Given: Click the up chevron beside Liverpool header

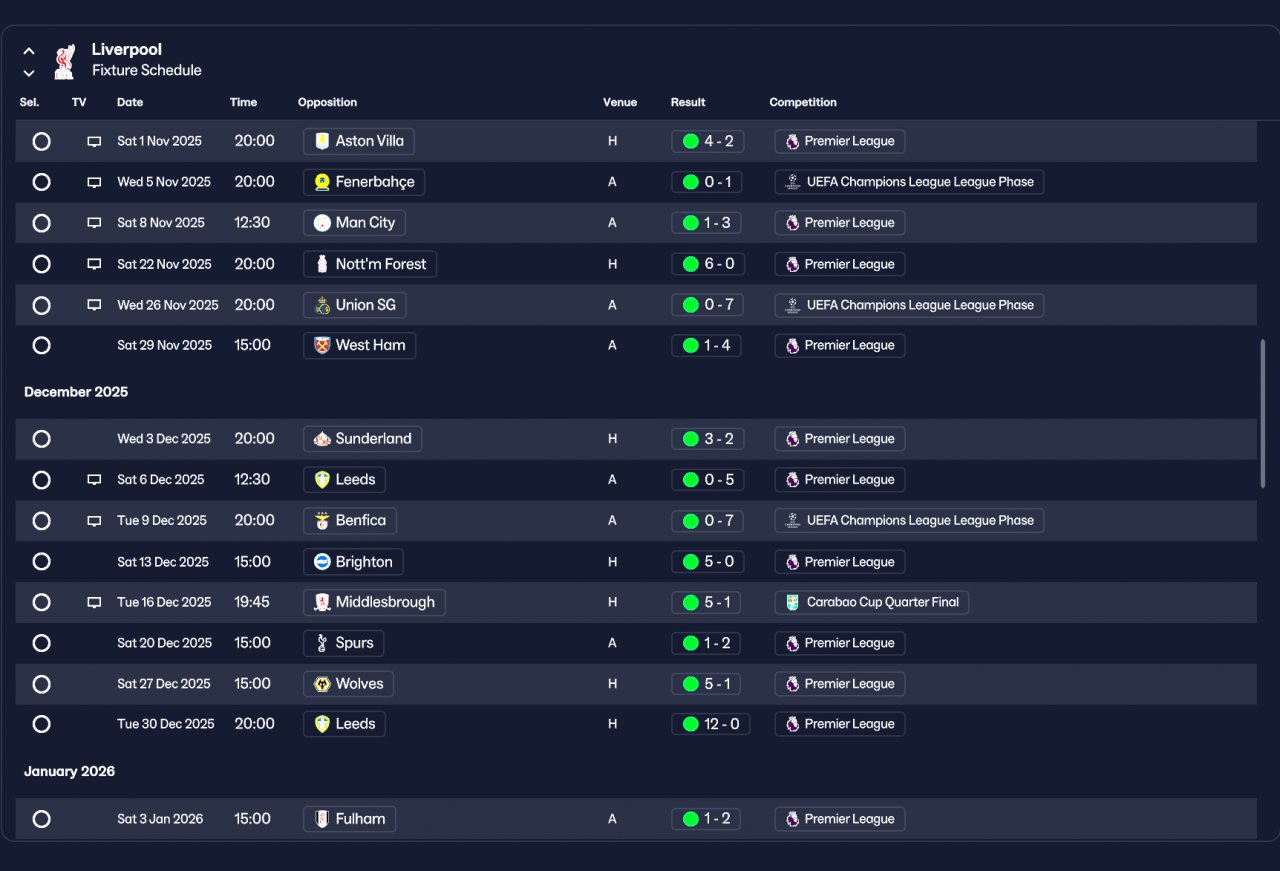Looking at the screenshot, I should click(x=29, y=51).
